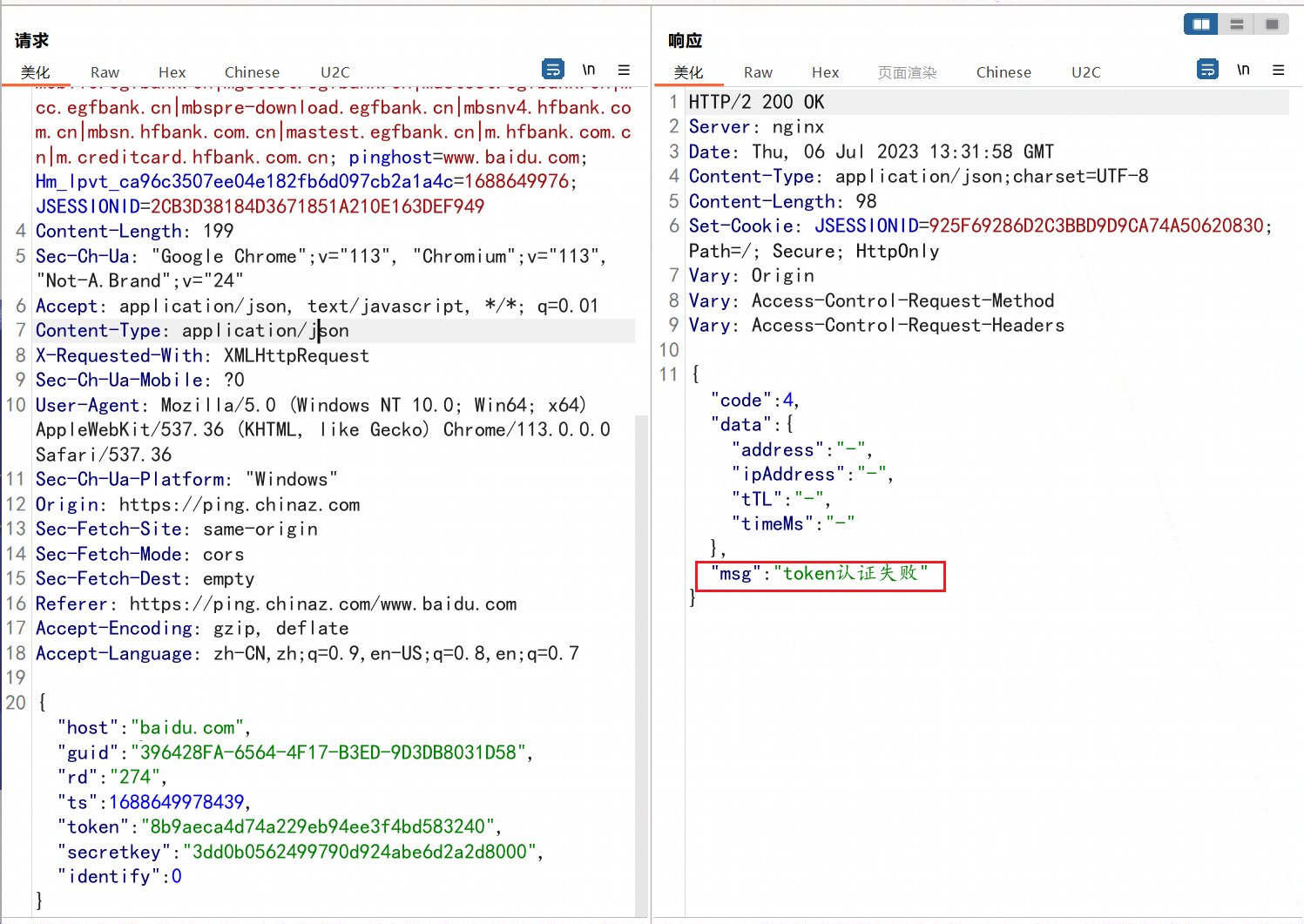The height and width of the screenshot is (924, 1304).
Task: Click the Sec-Fetch-Mode: cors line
Action: 140,554
